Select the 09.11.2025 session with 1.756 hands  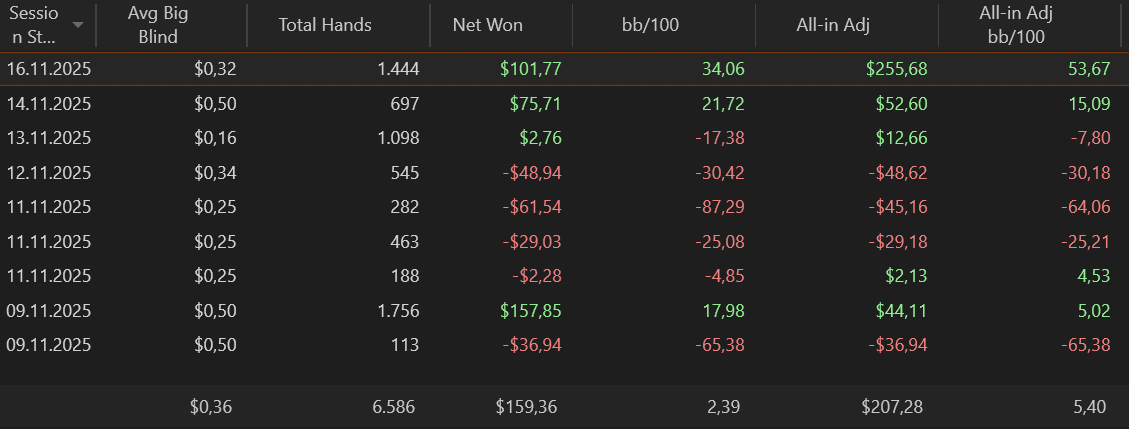coord(564,311)
